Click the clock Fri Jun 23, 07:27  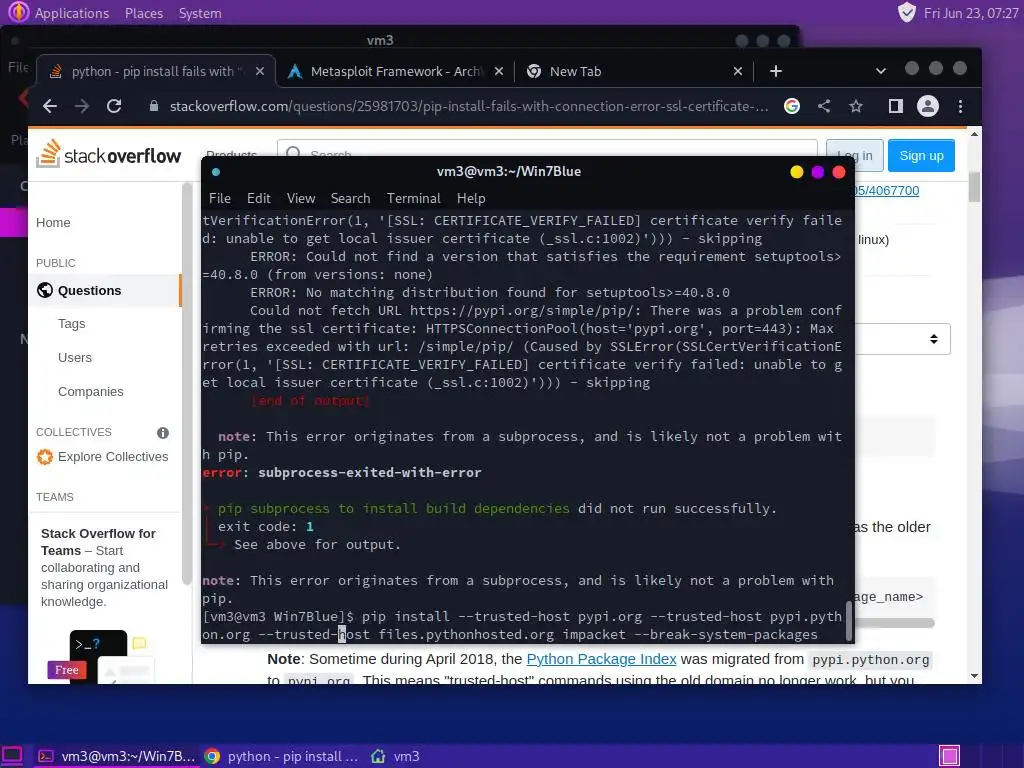pyautogui.click(x=970, y=13)
